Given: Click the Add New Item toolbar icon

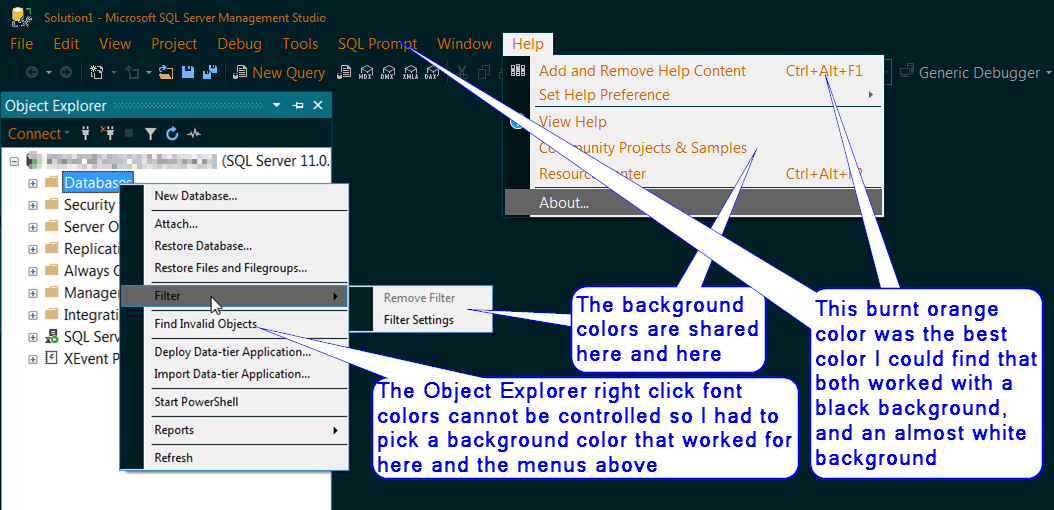Looking at the screenshot, I should click(x=132, y=73).
